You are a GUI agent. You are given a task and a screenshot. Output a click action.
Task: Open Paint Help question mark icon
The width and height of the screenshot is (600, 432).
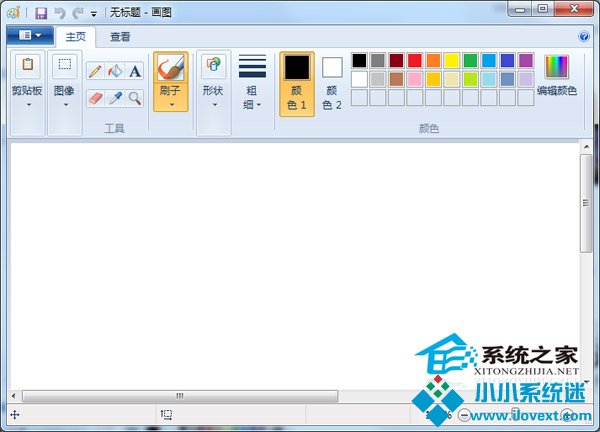pos(584,36)
